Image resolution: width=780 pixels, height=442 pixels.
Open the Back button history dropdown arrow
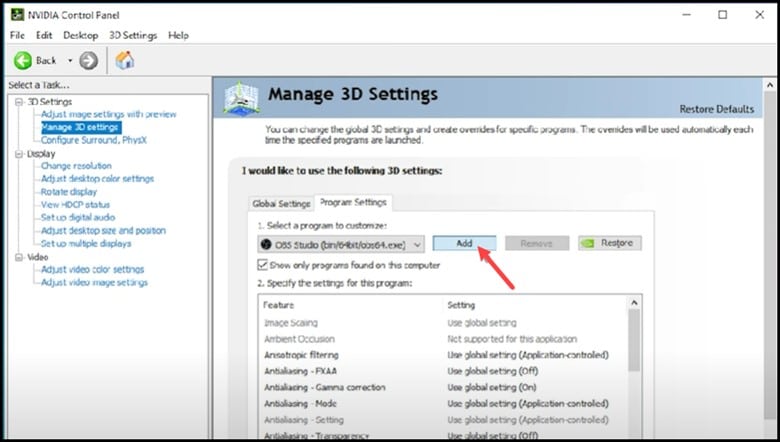click(70, 61)
